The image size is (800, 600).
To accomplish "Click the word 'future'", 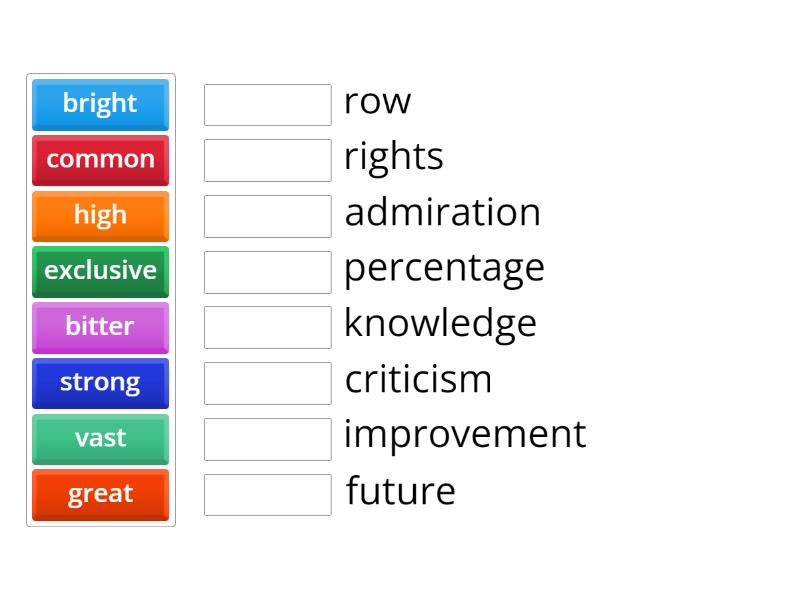I will 399,491.
